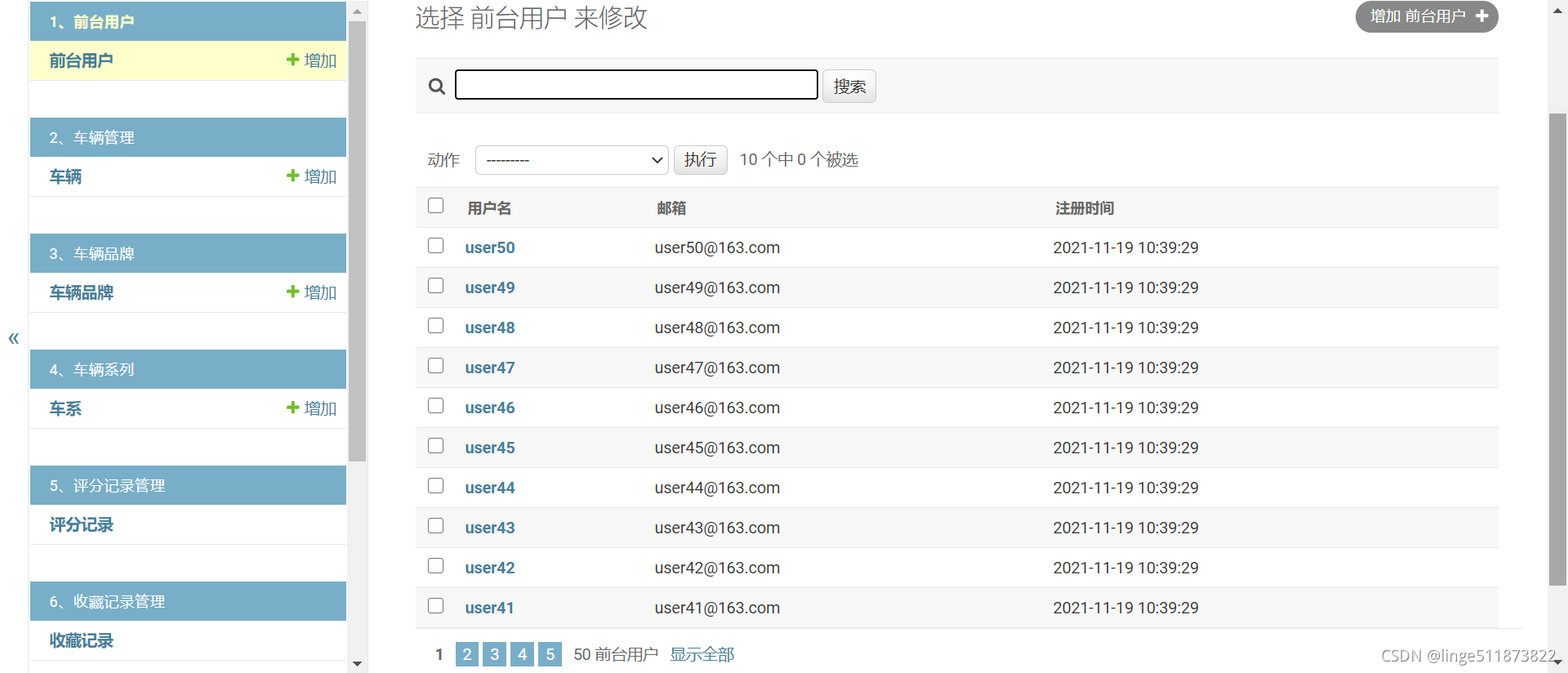Open the user47 record link

490,368
